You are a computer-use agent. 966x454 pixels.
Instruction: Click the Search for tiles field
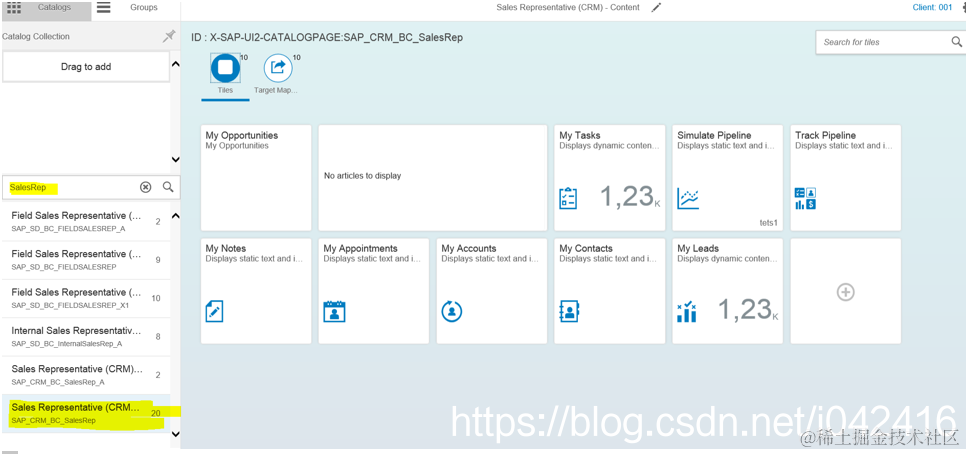(882, 42)
